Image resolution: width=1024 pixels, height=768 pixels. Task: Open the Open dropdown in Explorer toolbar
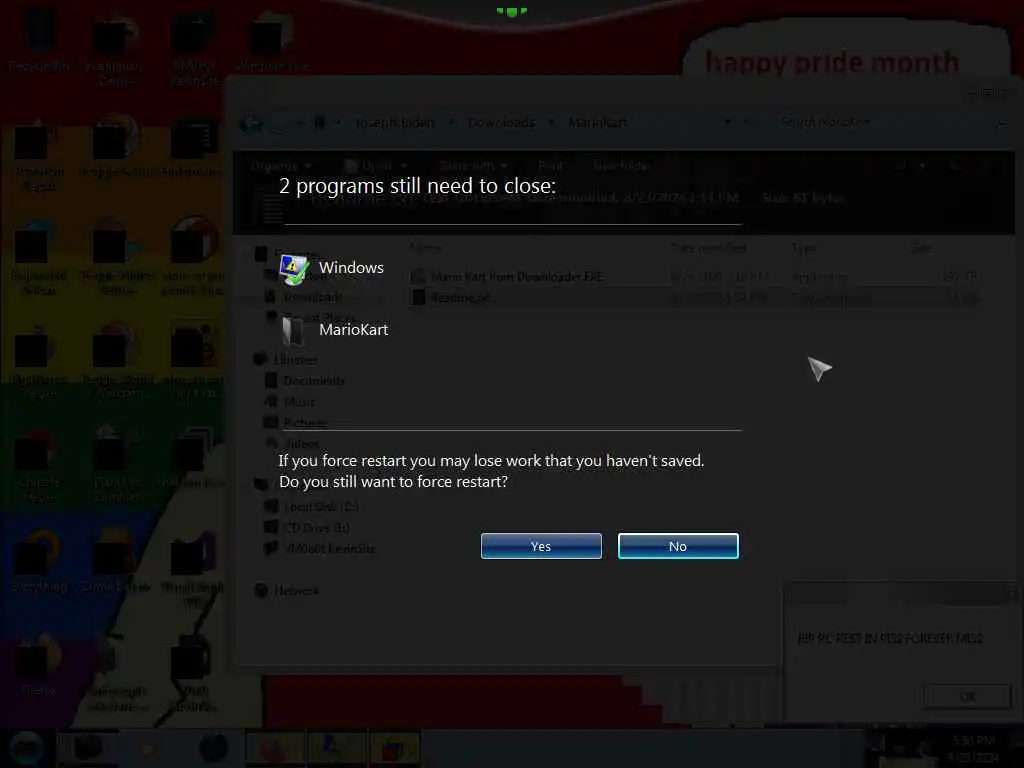point(376,166)
